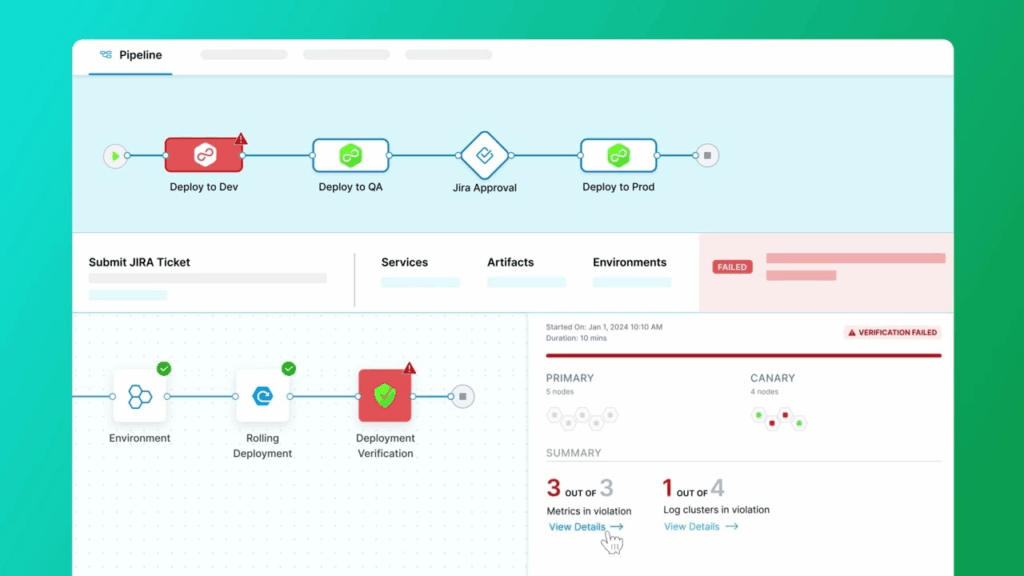1024x576 pixels.
Task: Select the Deploy to QA stage node
Action: [349, 155]
